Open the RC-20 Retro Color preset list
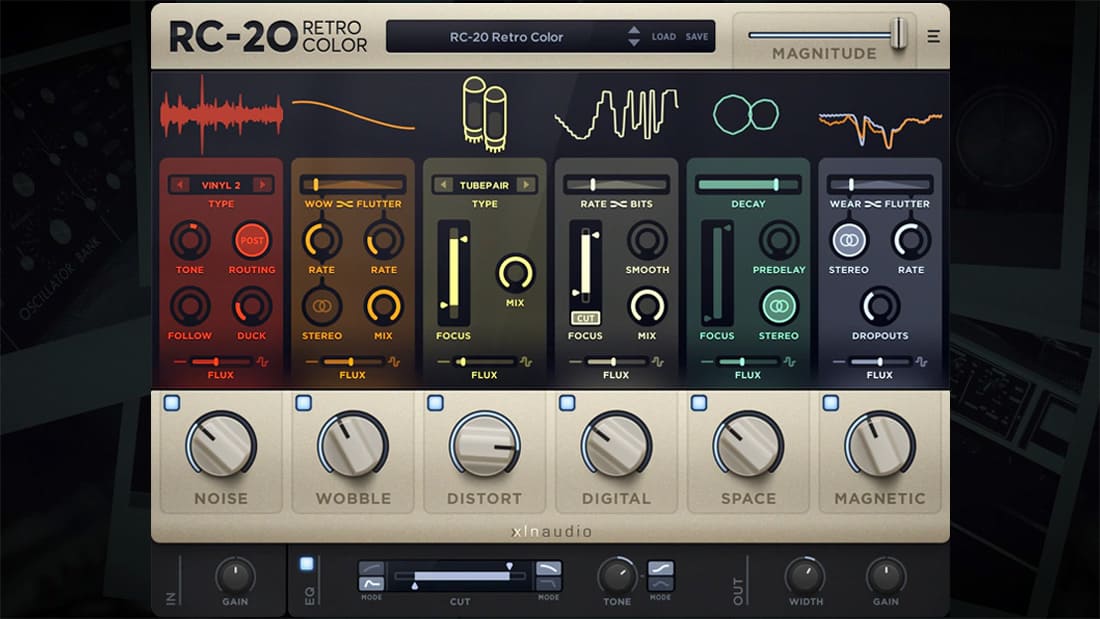The image size is (1100, 619). coord(507,36)
